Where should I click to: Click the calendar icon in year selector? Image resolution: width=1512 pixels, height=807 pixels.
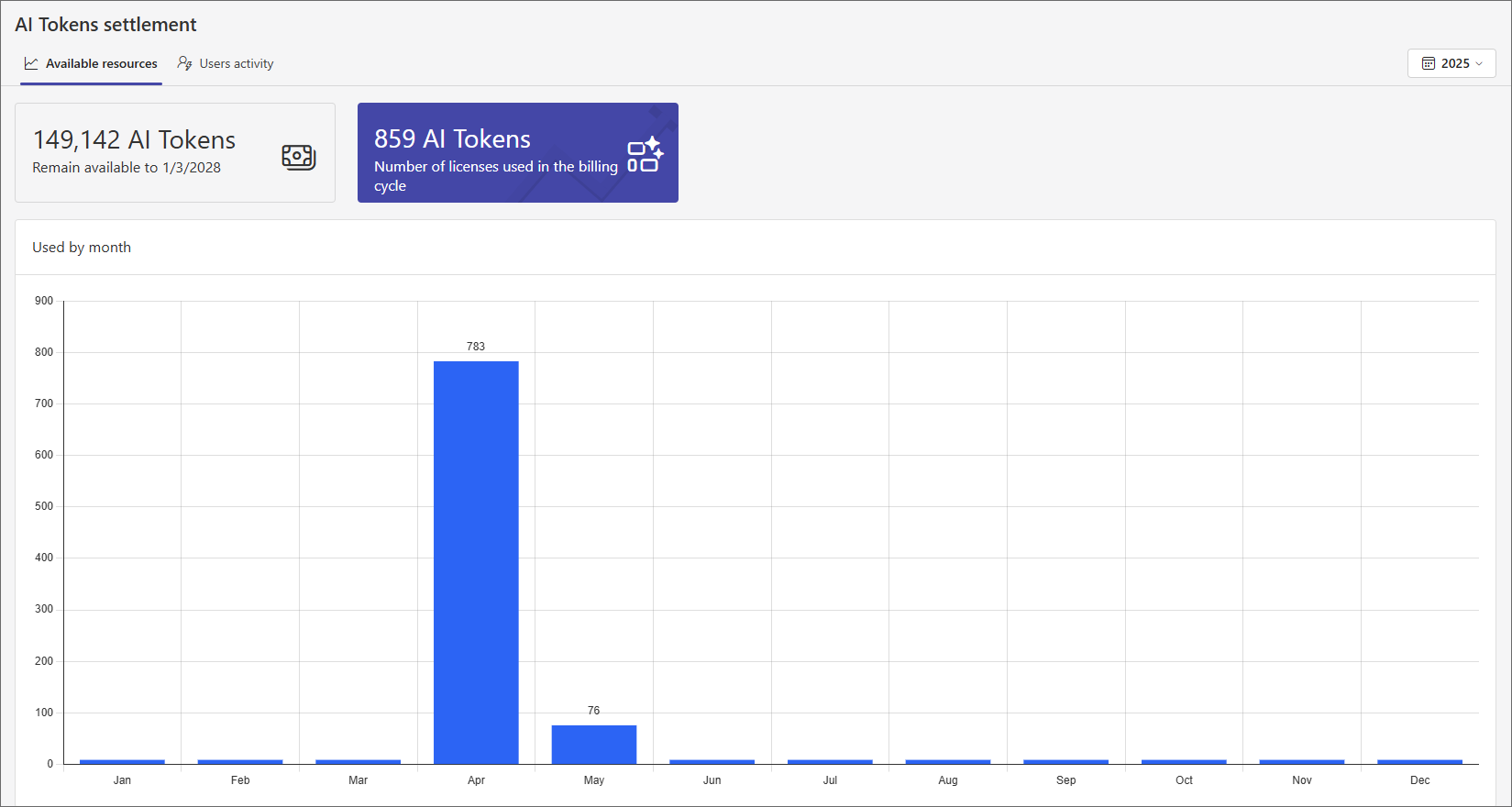point(1429,63)
